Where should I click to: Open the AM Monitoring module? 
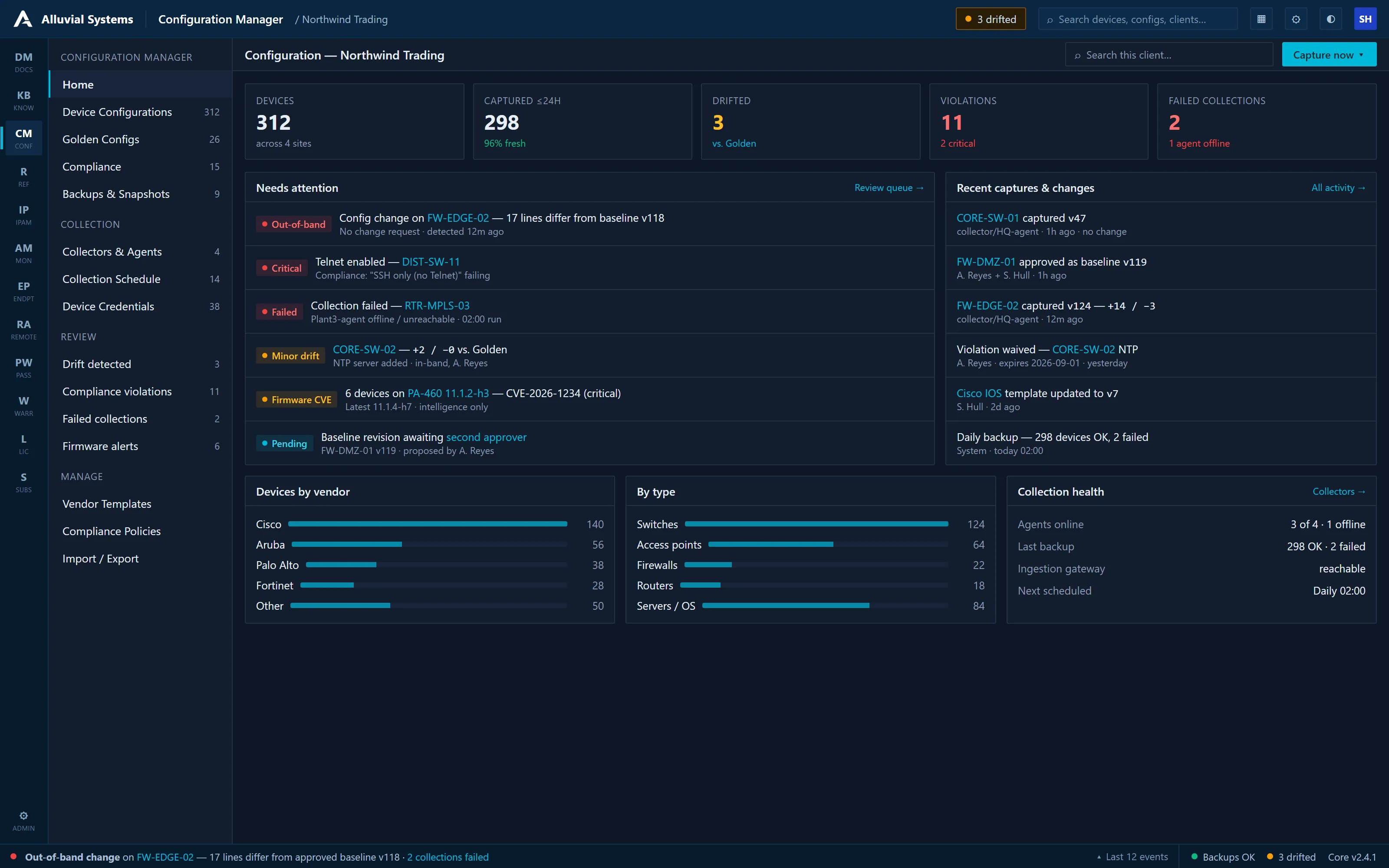[23, 253]
